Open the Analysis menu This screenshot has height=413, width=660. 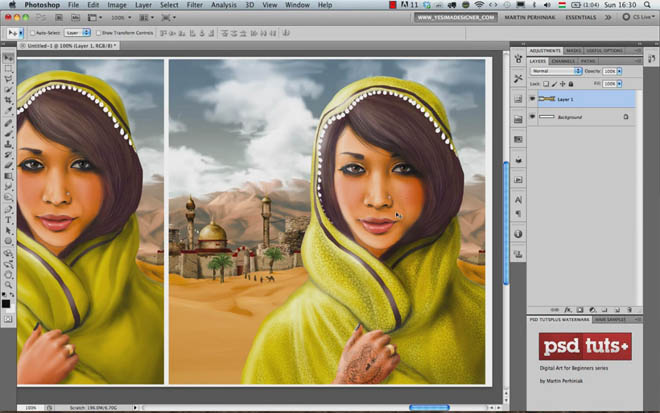pos(224,5)
